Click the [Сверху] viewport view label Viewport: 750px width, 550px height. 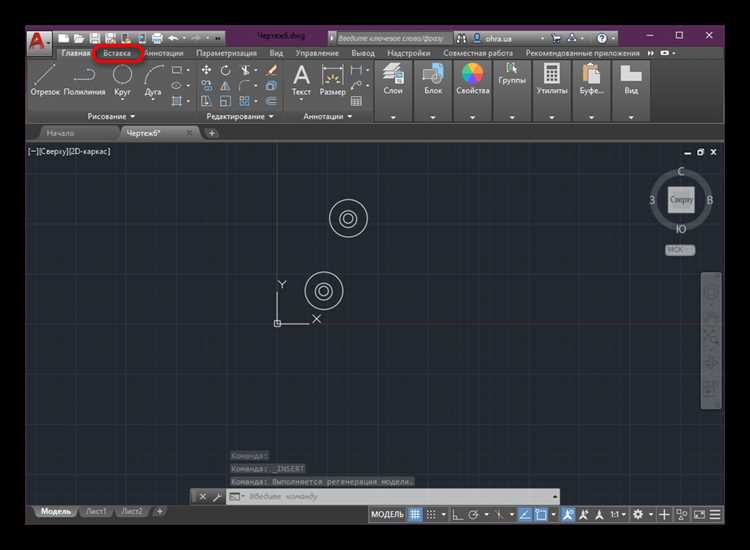(x=53, y=152)
